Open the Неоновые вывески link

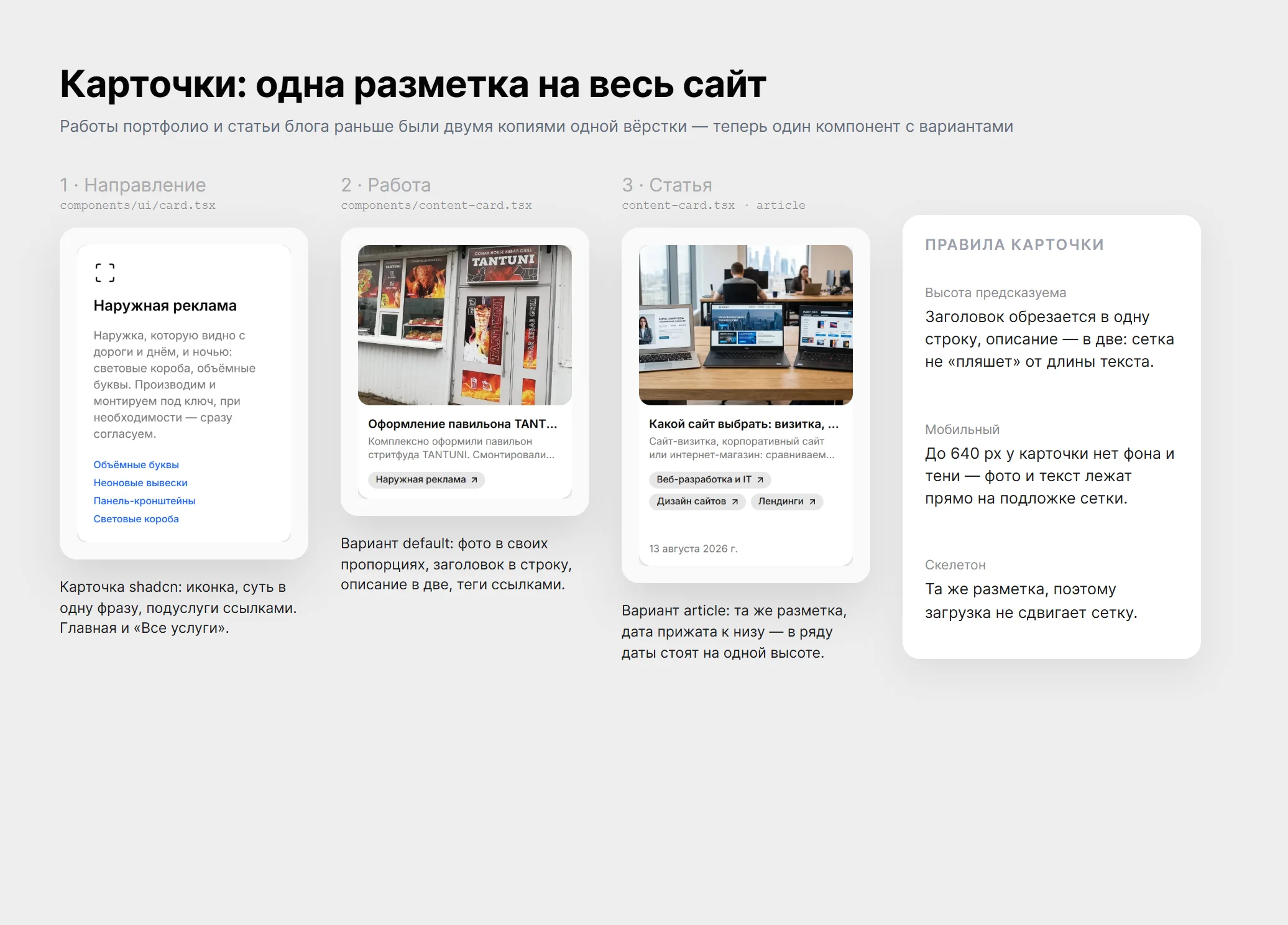(x=140, y=482)
